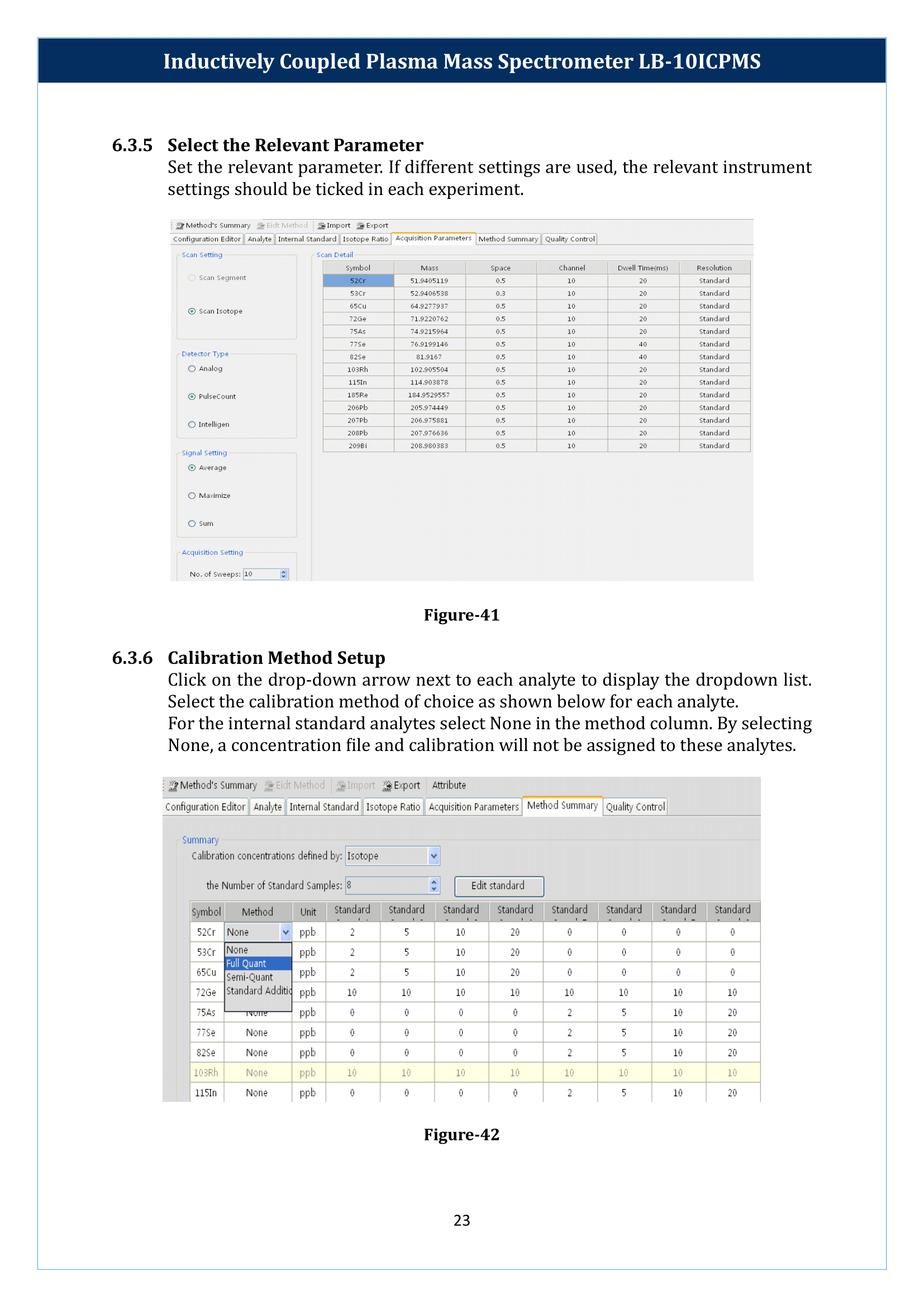Switch to Configuration Editor tab in Figure-42

pos(206,807)
